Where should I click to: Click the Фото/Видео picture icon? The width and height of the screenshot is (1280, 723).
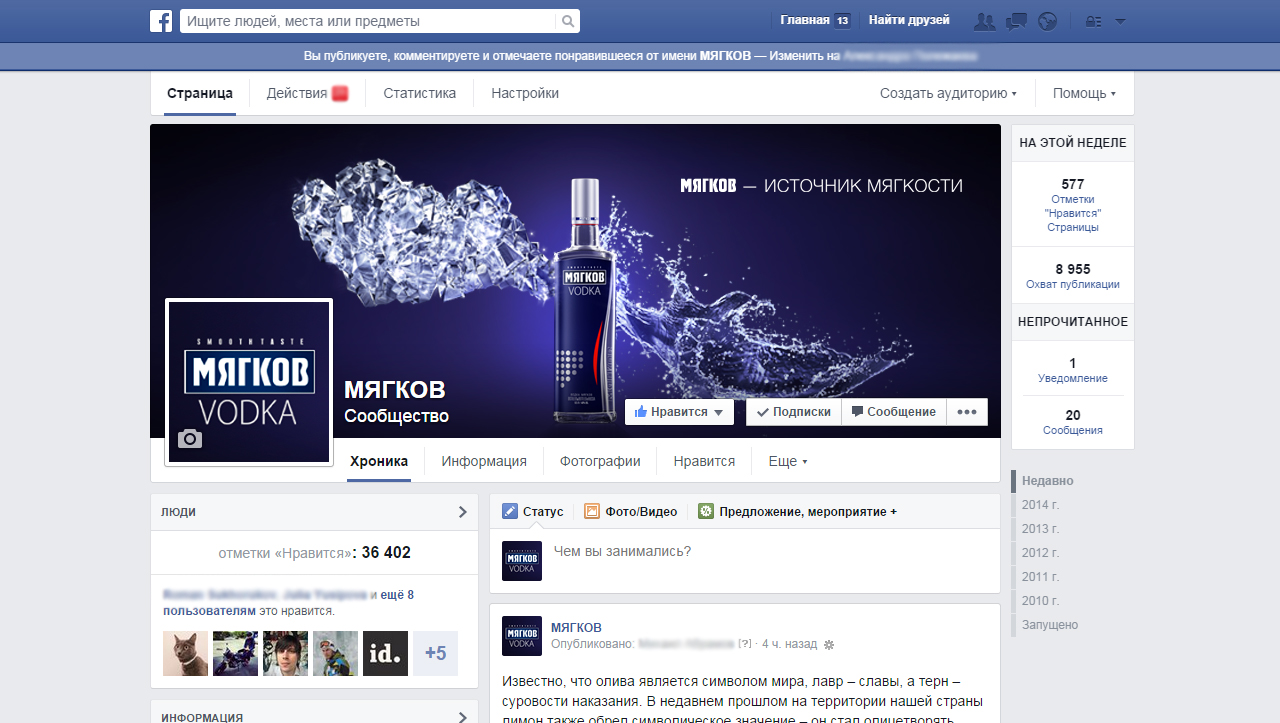(592, 511)
